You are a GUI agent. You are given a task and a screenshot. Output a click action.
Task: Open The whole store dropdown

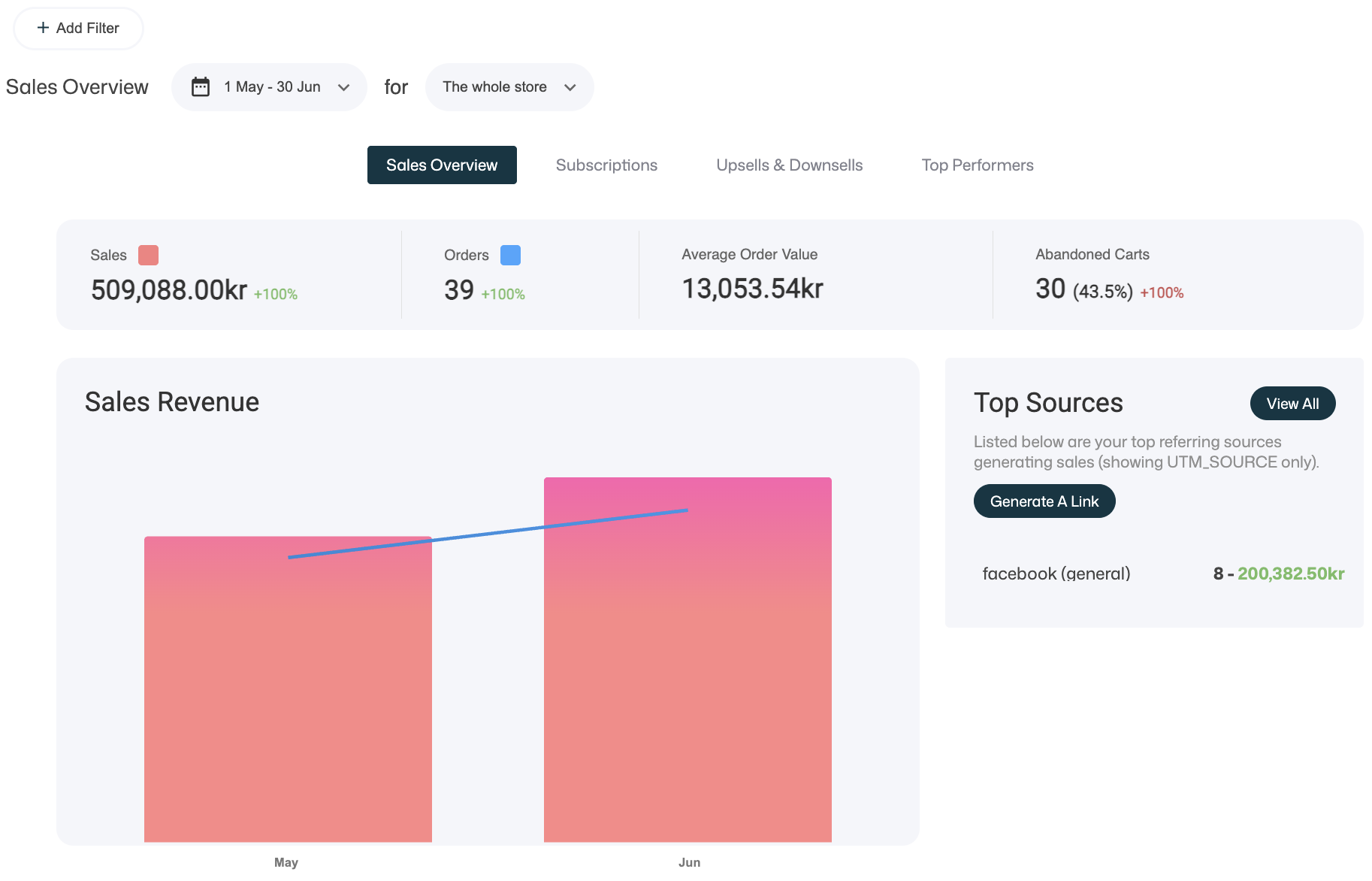pyautogui.click(x=494, y=87)
